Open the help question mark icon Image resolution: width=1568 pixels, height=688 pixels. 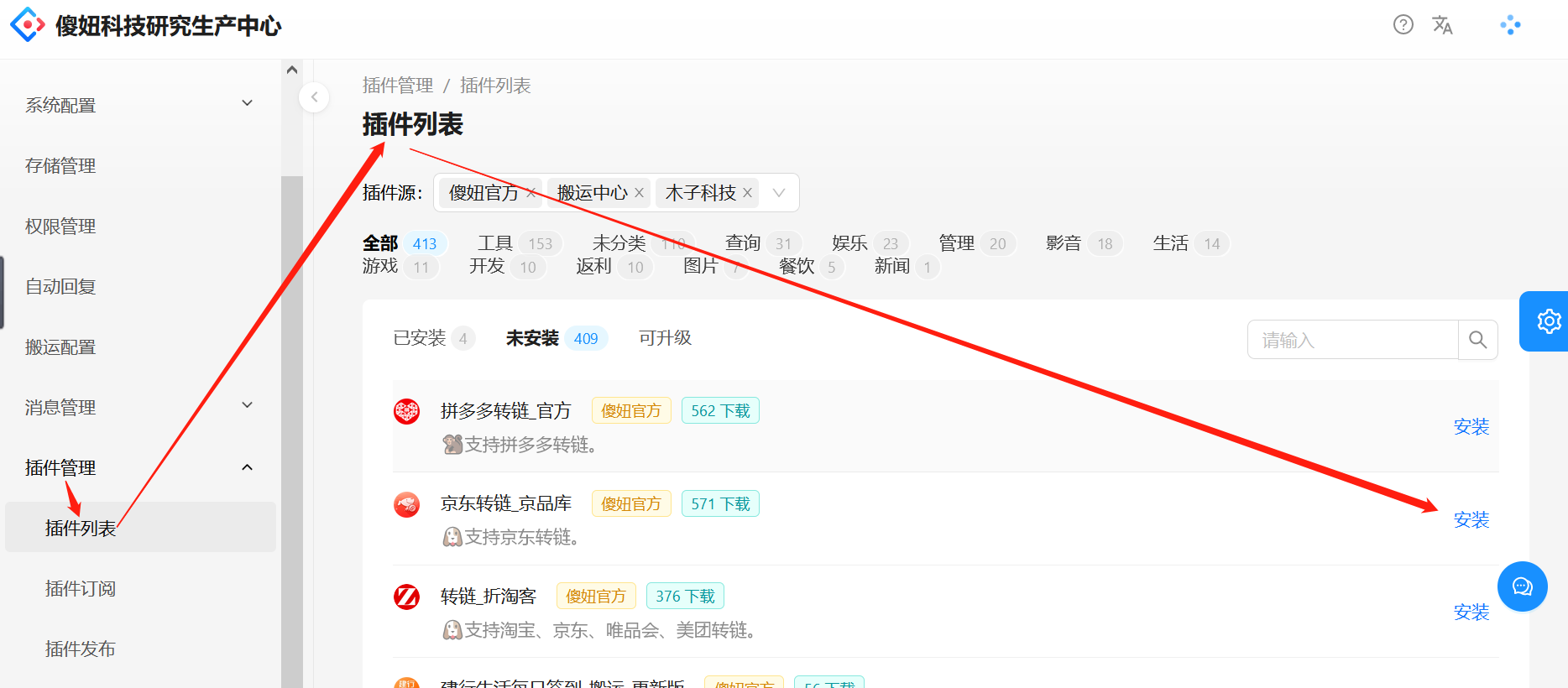click(x=1403, y=25)
